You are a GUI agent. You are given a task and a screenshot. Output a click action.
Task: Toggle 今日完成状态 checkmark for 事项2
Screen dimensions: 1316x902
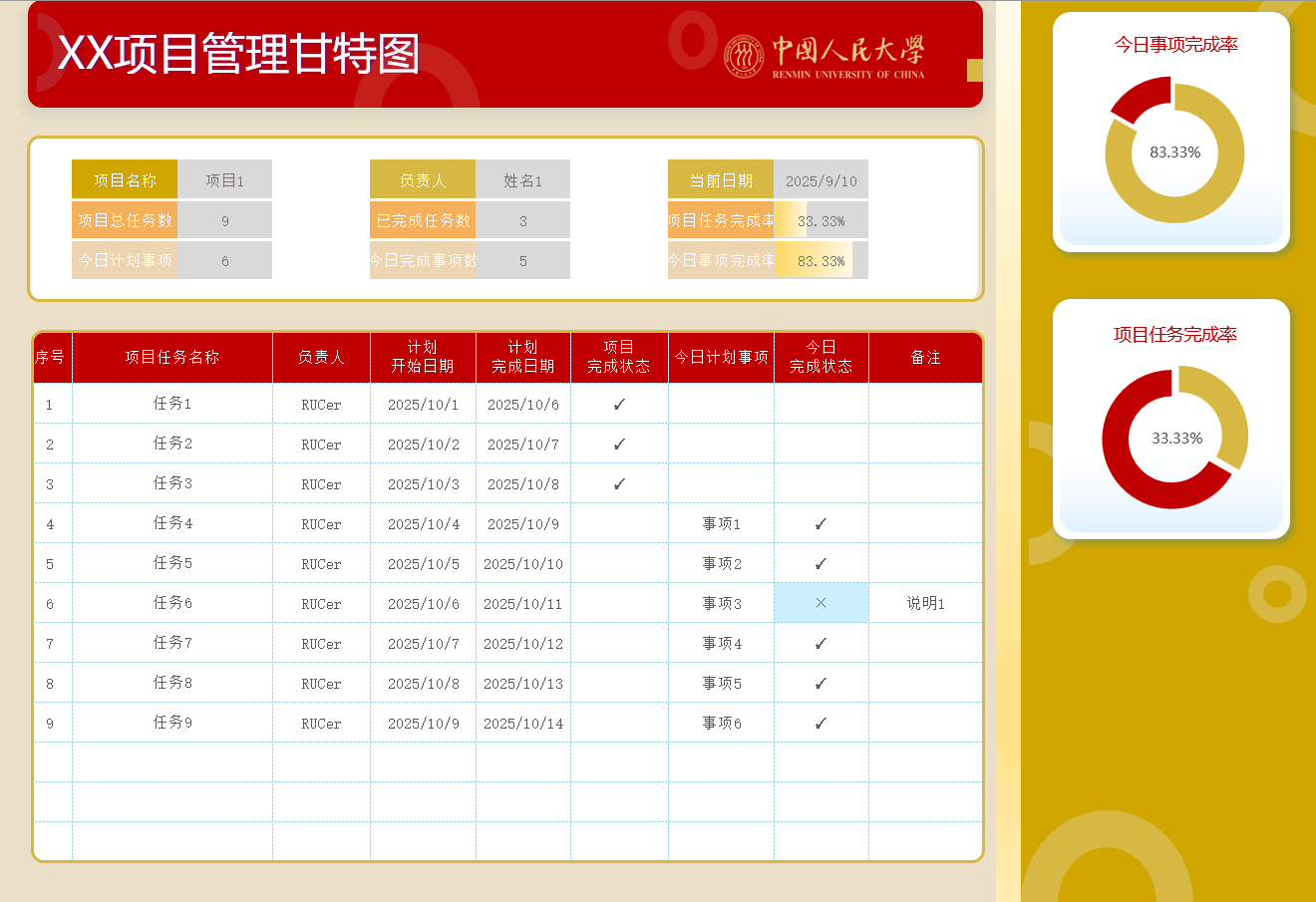[822, 563]
